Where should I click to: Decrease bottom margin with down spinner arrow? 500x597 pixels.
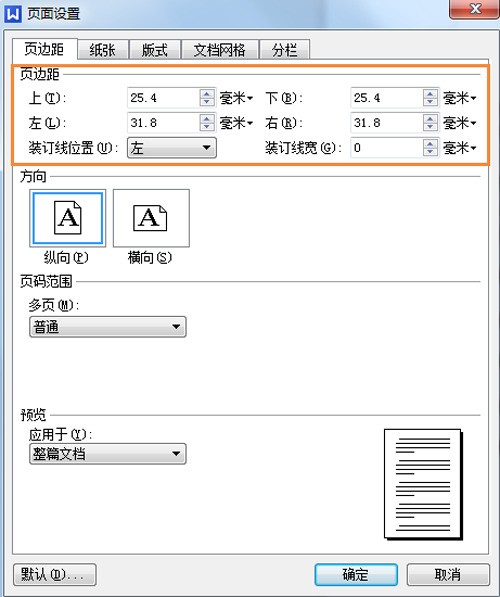430,102
